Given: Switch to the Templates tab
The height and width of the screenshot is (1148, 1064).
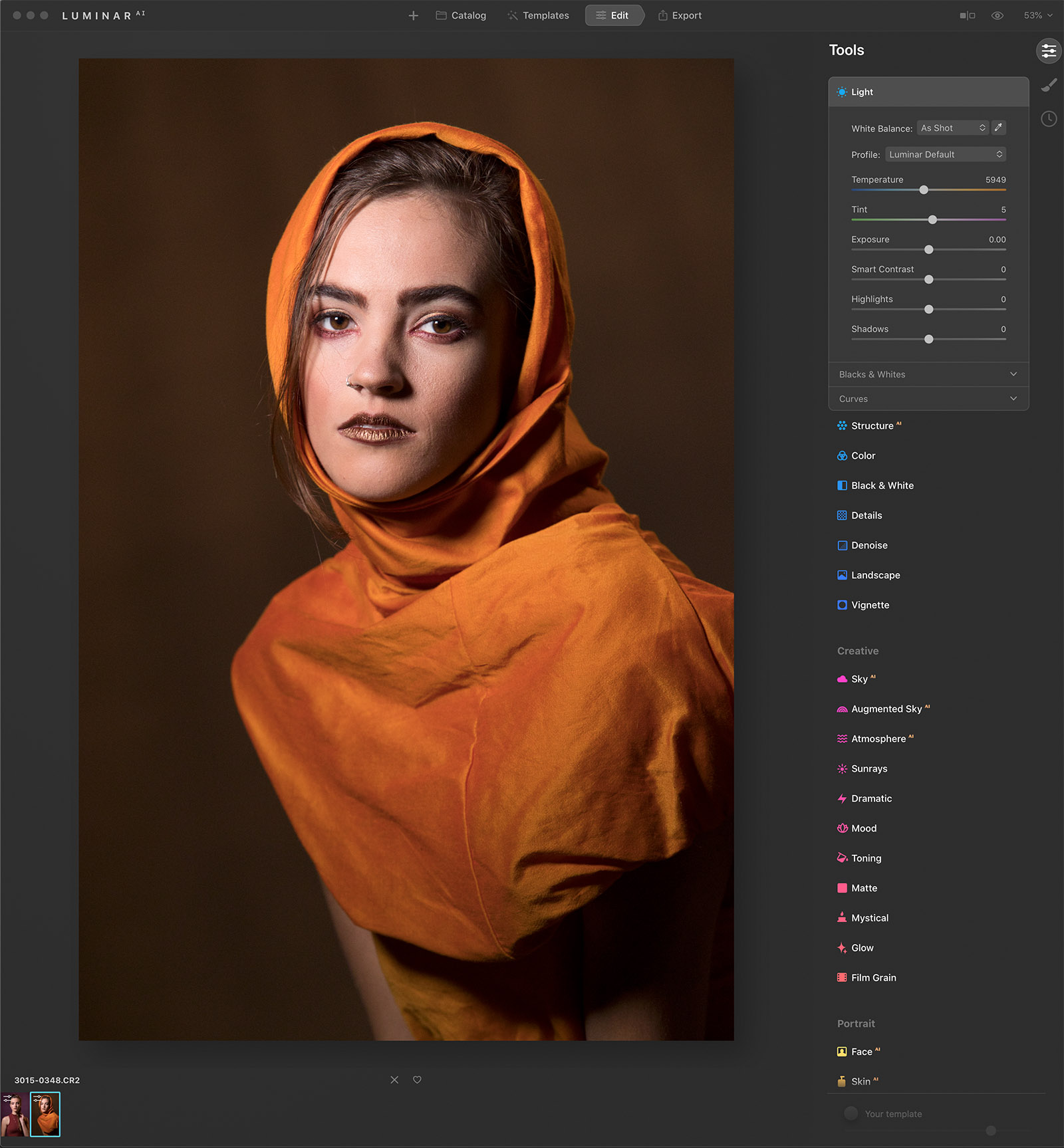Looking at the screenshot, I should click(538, 15).
